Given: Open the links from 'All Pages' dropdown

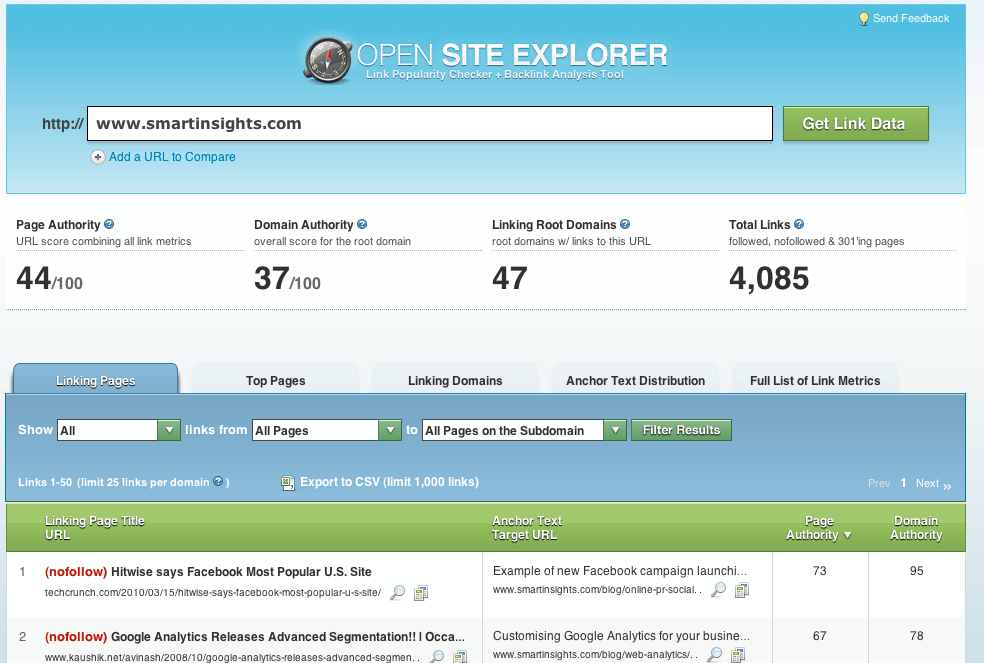Looking at the screenshot, I should tap(326, 430).
